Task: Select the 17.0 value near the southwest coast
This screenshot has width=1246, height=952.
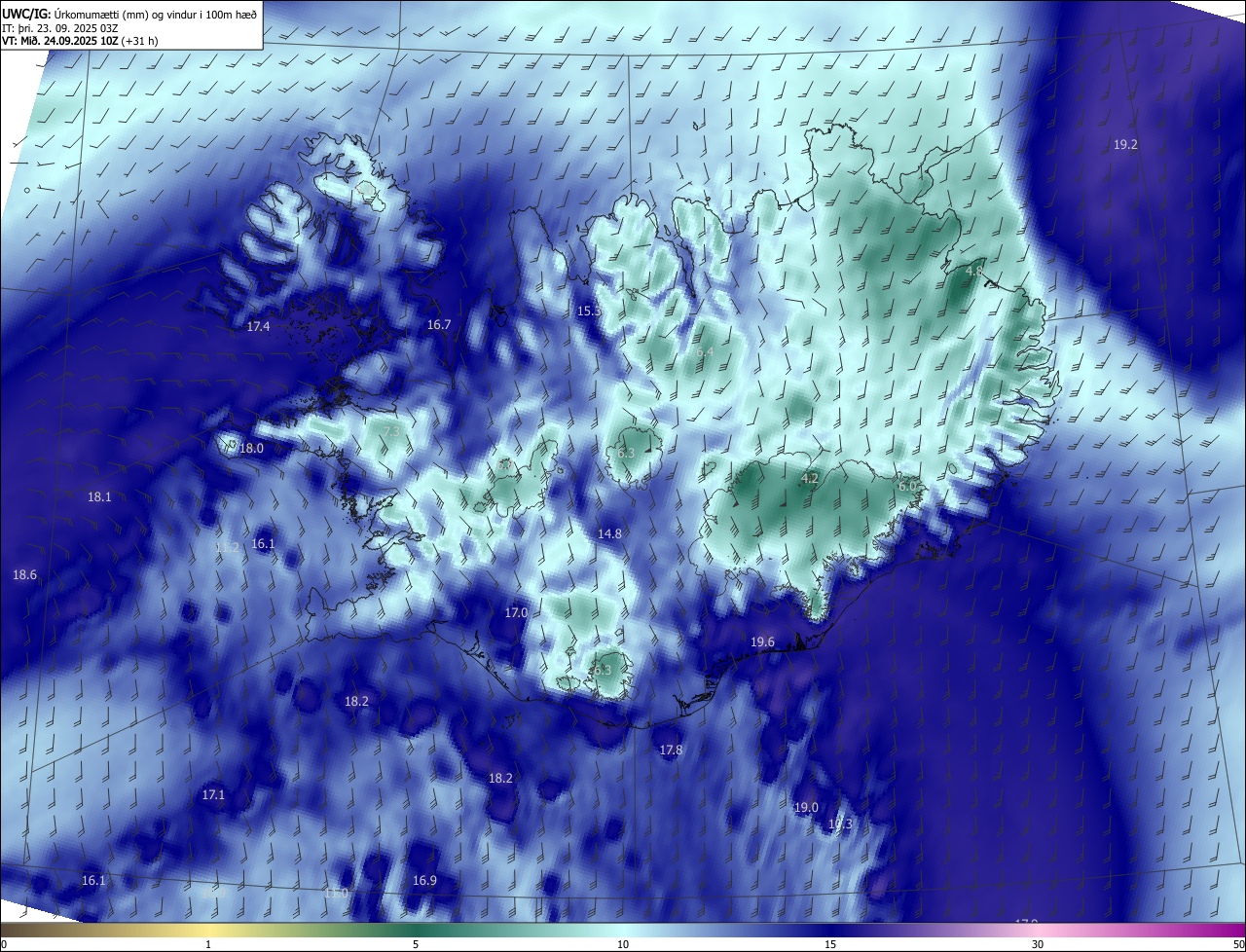Action: [516, 612]
